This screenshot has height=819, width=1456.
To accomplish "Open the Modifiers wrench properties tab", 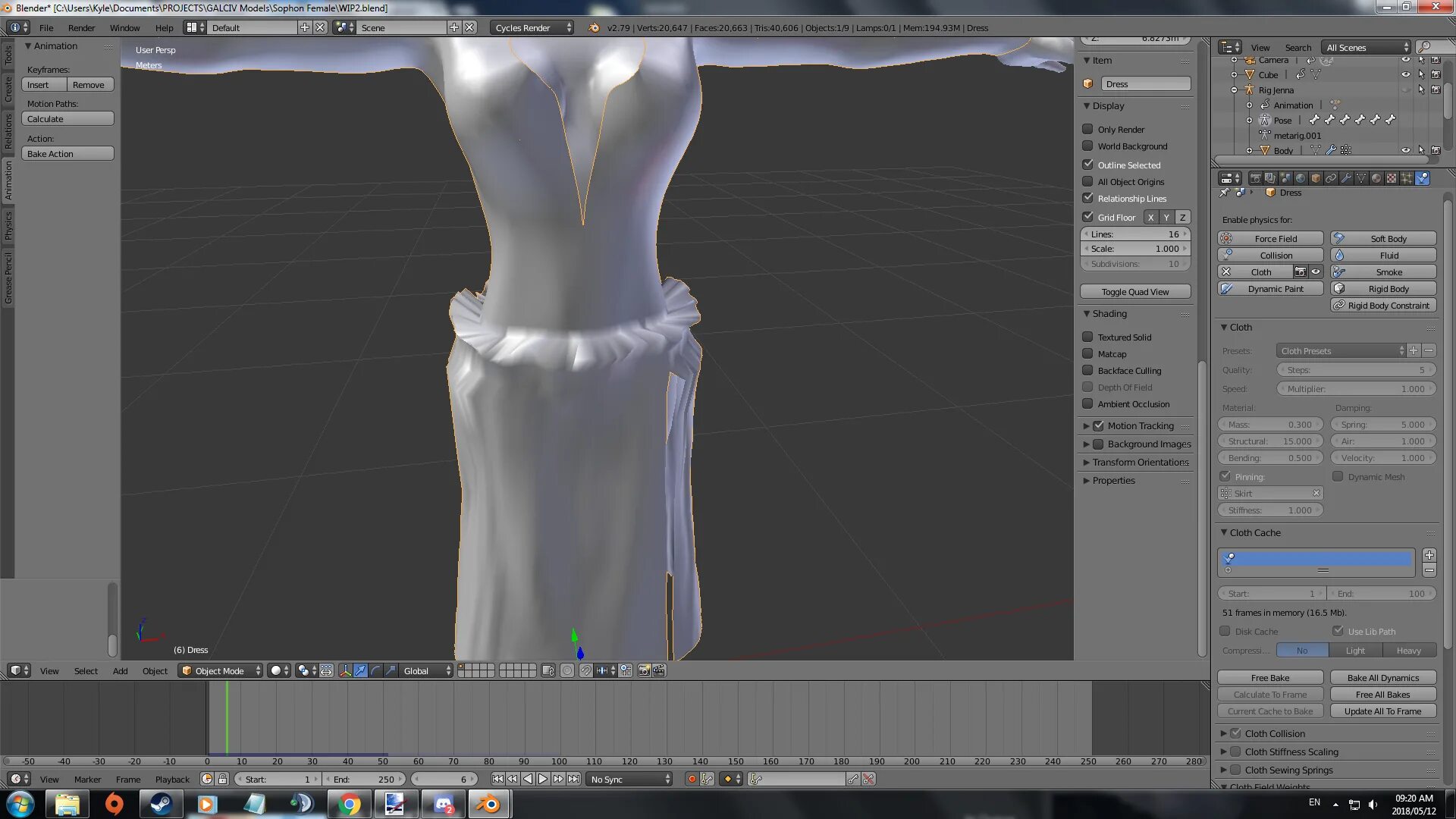I will point(1346,178).
